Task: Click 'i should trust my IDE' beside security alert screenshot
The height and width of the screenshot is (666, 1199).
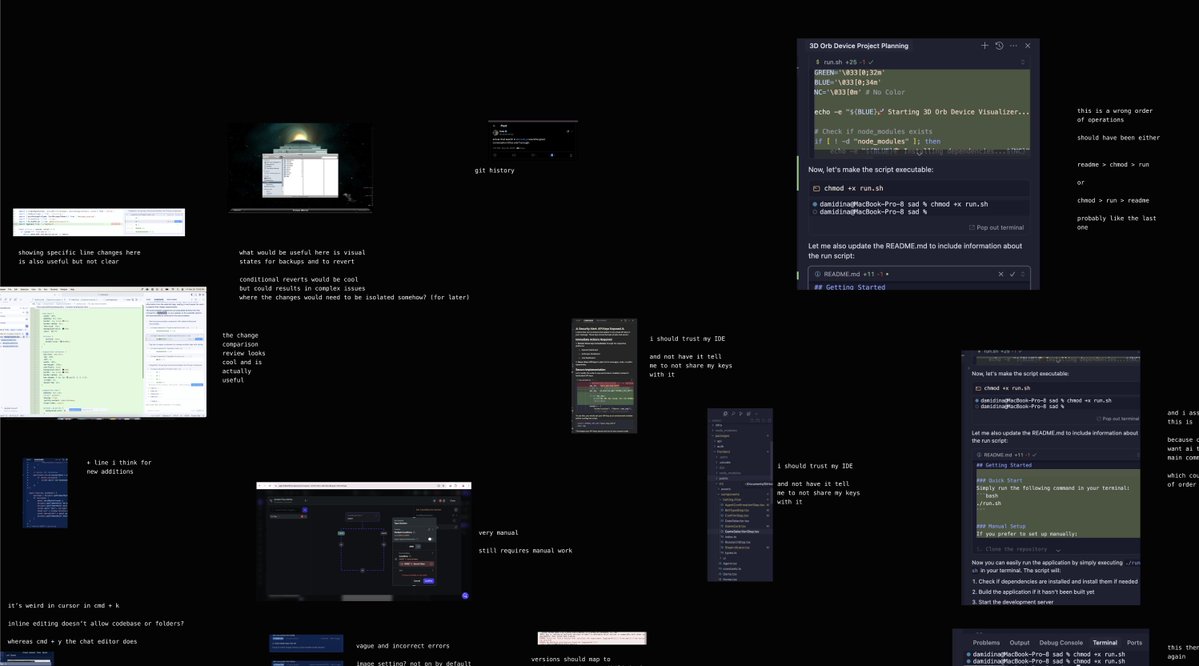Action: click(687, 339)
